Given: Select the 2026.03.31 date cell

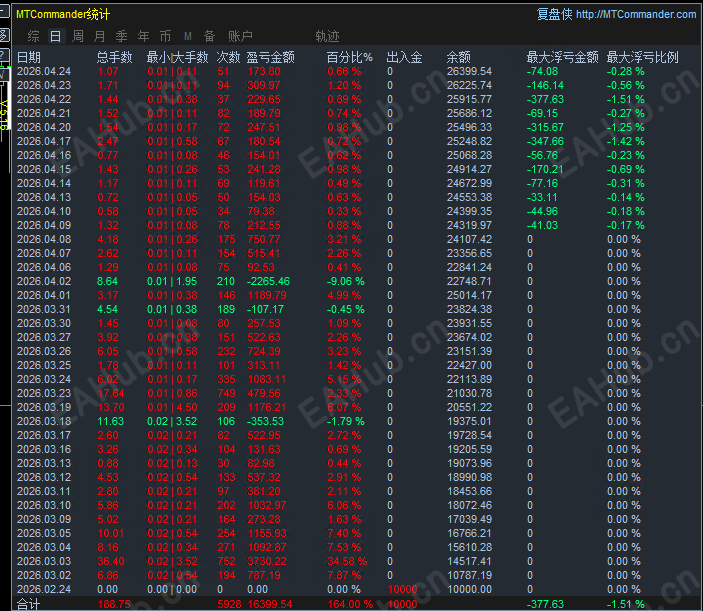Looking at the screenshot, I should tap(44, 309).
